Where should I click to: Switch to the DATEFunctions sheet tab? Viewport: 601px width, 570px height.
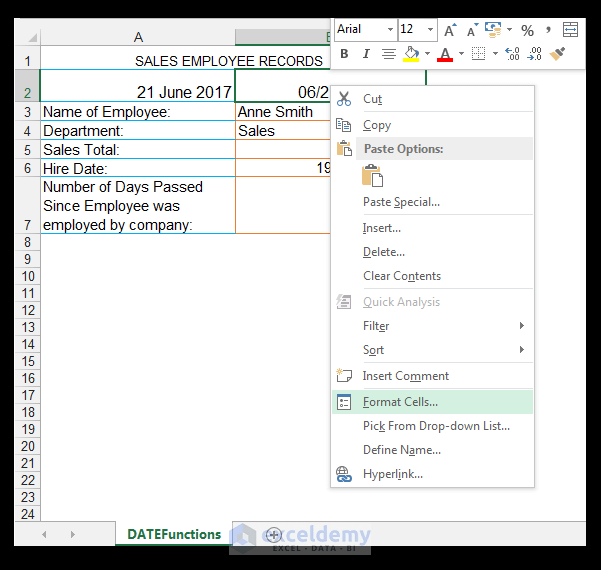(174, 534)
